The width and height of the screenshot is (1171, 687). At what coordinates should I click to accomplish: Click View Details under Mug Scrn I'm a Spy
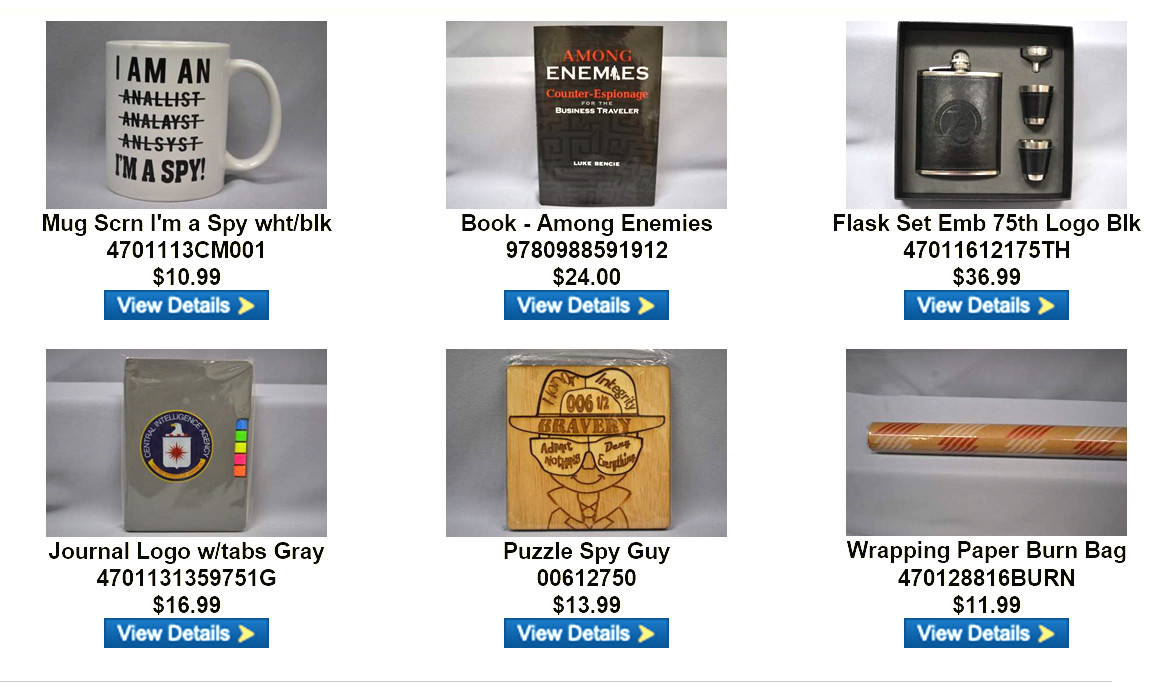[x=186, y=305]
